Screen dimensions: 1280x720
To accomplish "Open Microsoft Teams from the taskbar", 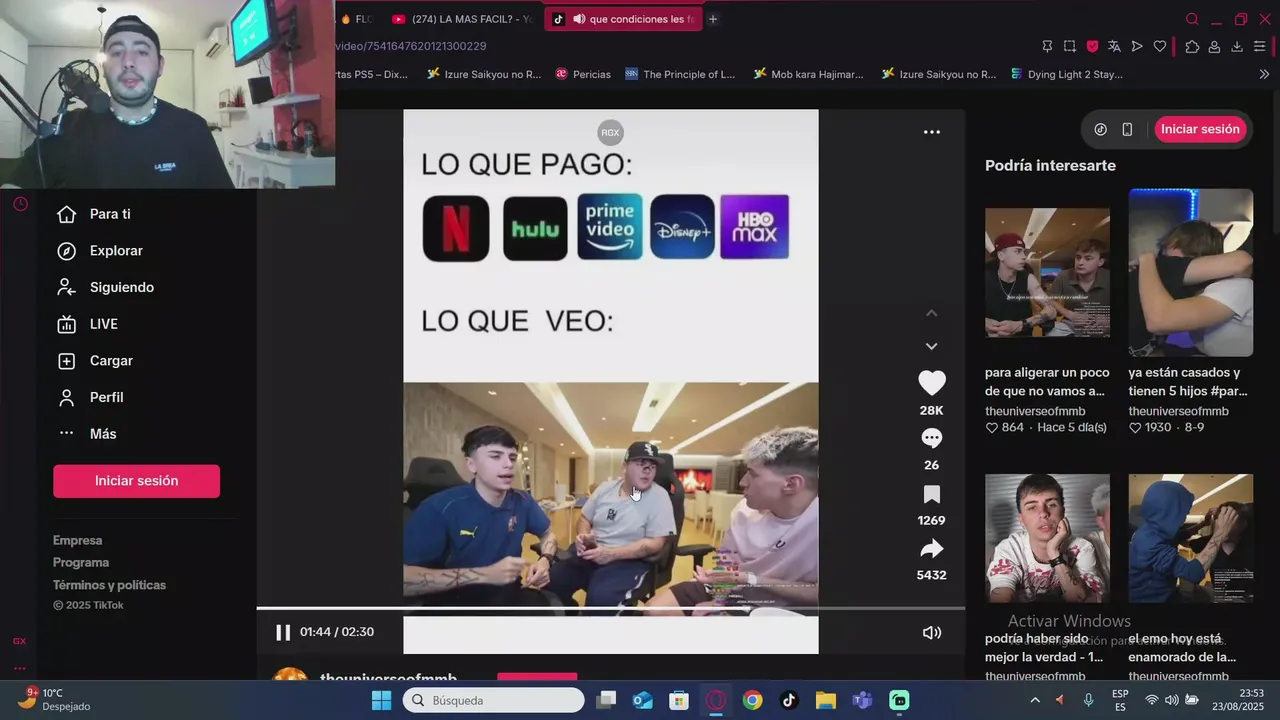I will coord(862,700).
